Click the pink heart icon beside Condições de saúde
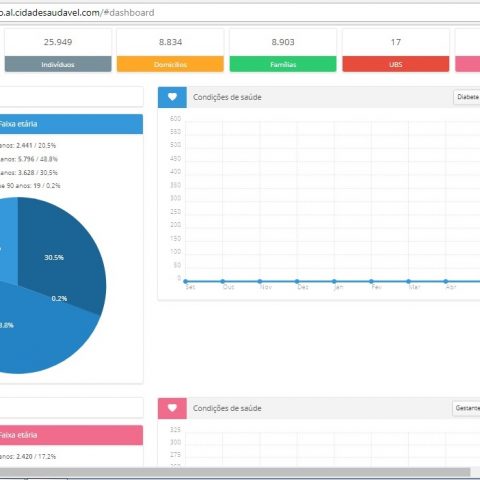 172,408
